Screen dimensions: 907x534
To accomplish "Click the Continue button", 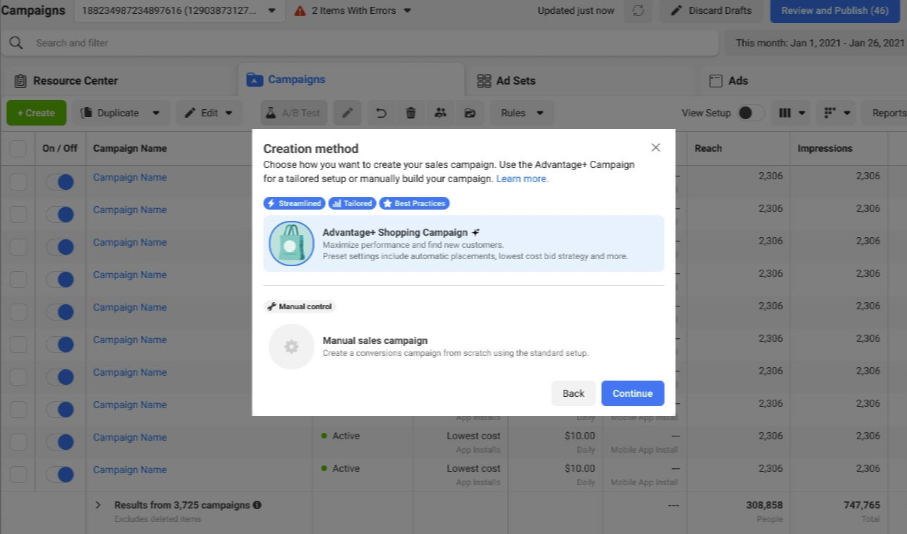I will click(x=632, y=393).
